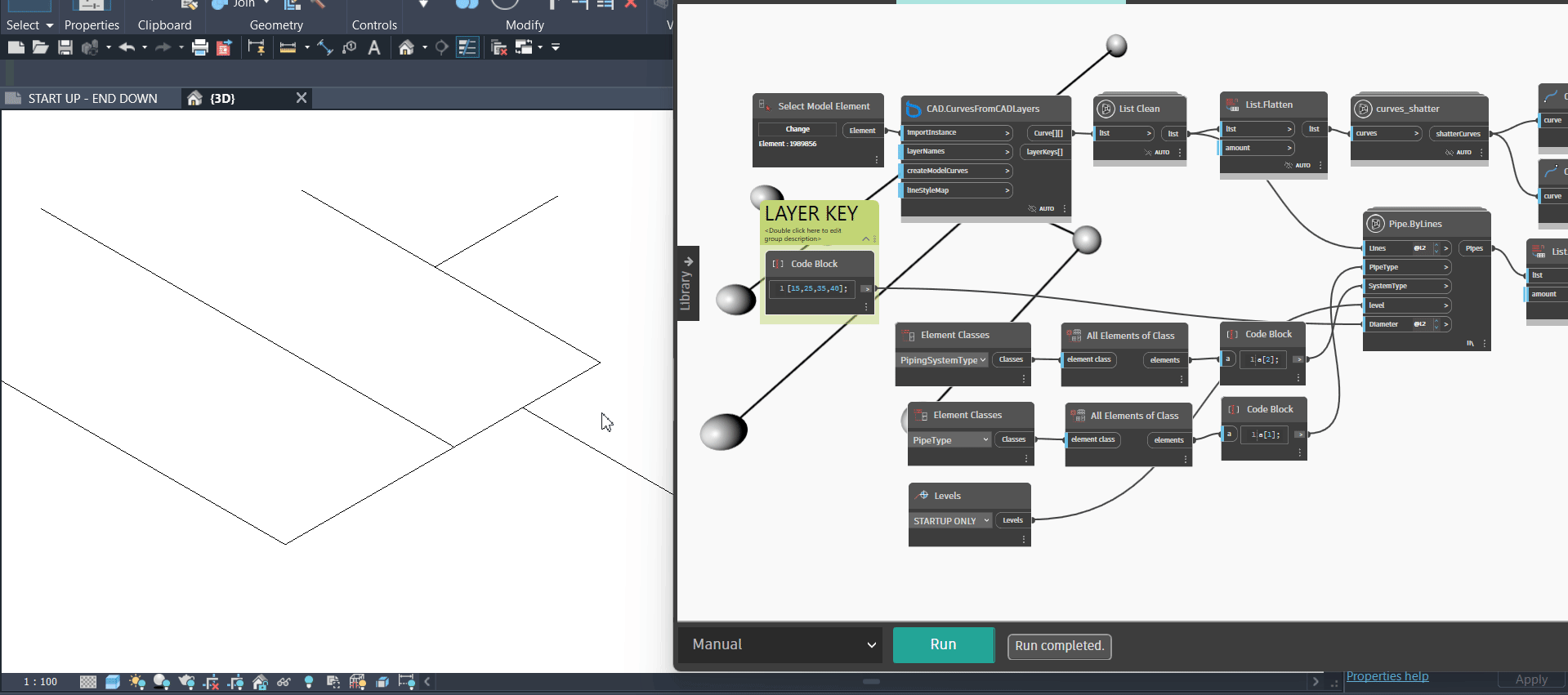
Task: Click the Open folder icon in Revit toolbar
Action: (40, 47)
